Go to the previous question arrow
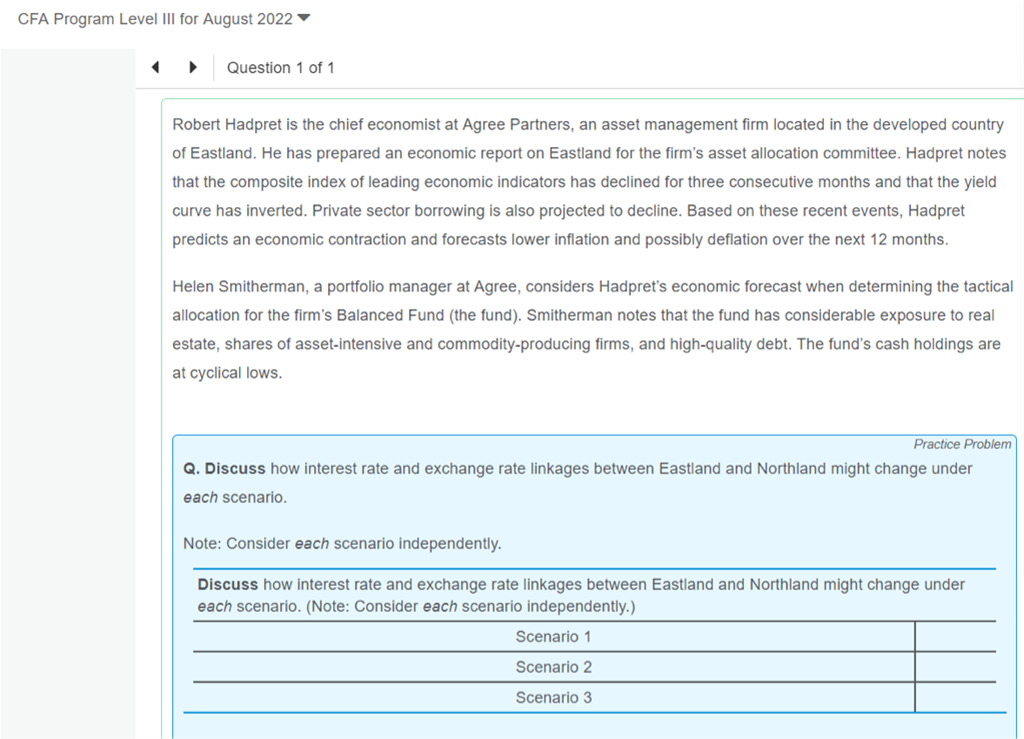This screenshot has height=739, width=1024. [x=155, y=68]
